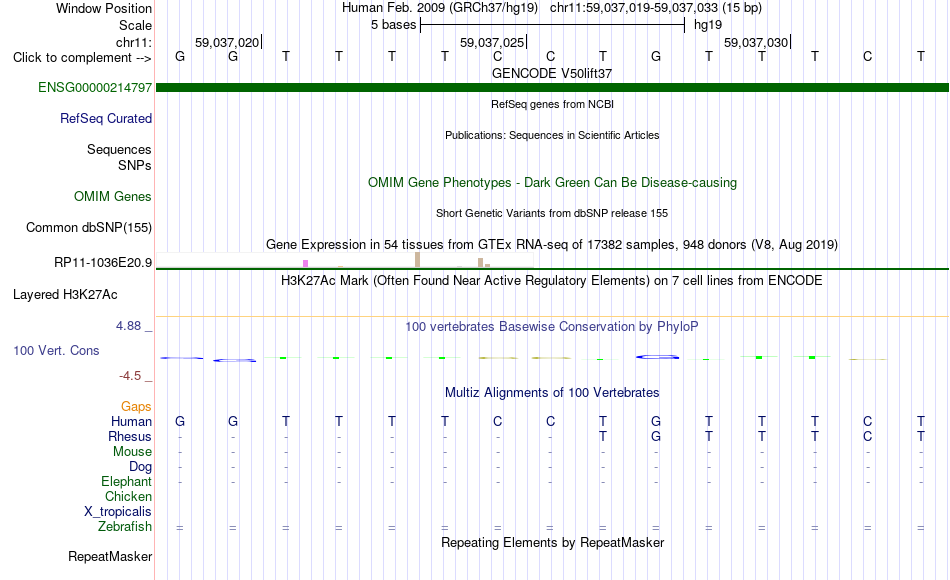Click the Mouse species label
Image resolution: width=950 pixels, height=580 pixels.
tap(132, 452)
